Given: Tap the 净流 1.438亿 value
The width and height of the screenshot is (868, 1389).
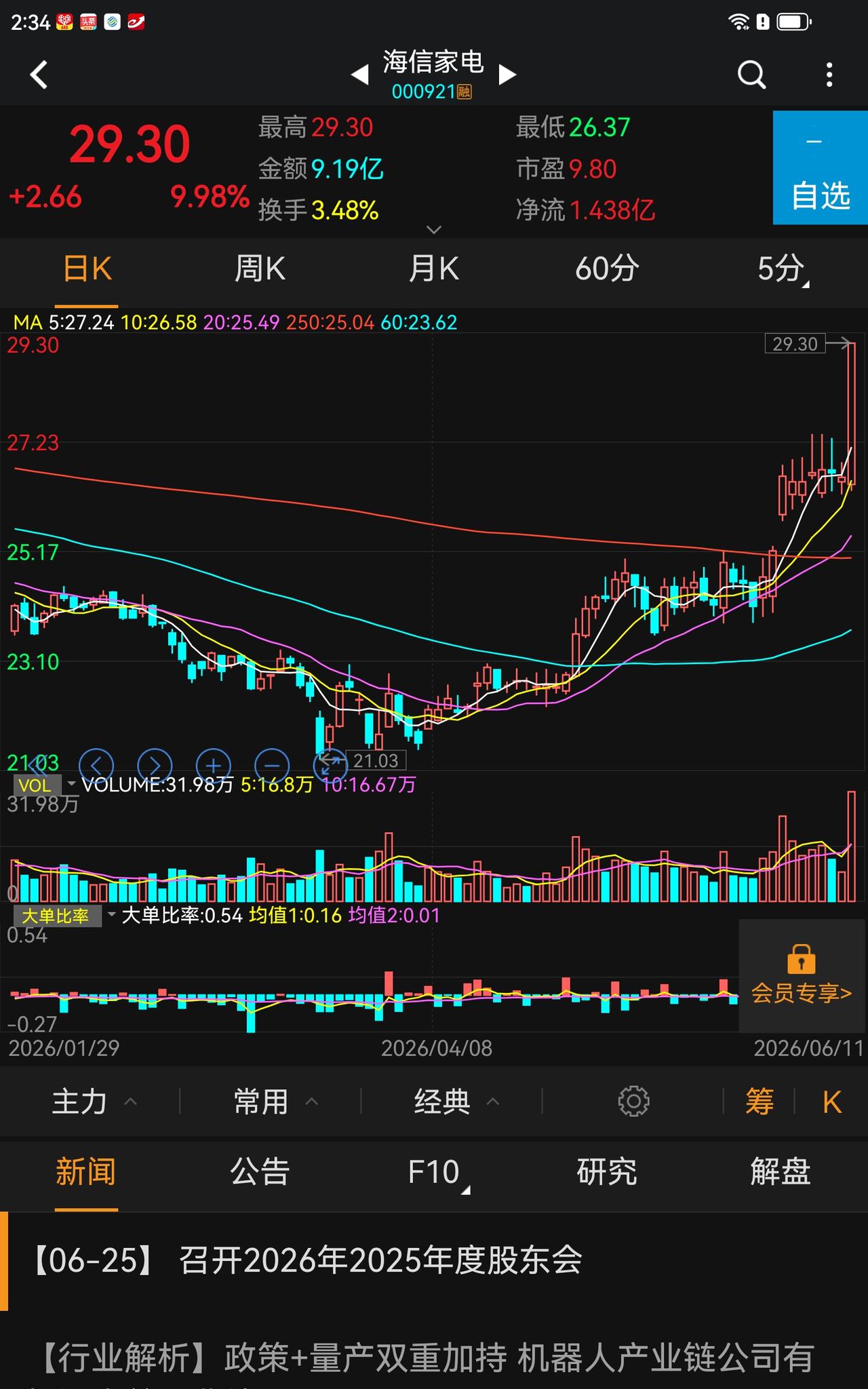Looking at the screenshot, I should 612,211.
